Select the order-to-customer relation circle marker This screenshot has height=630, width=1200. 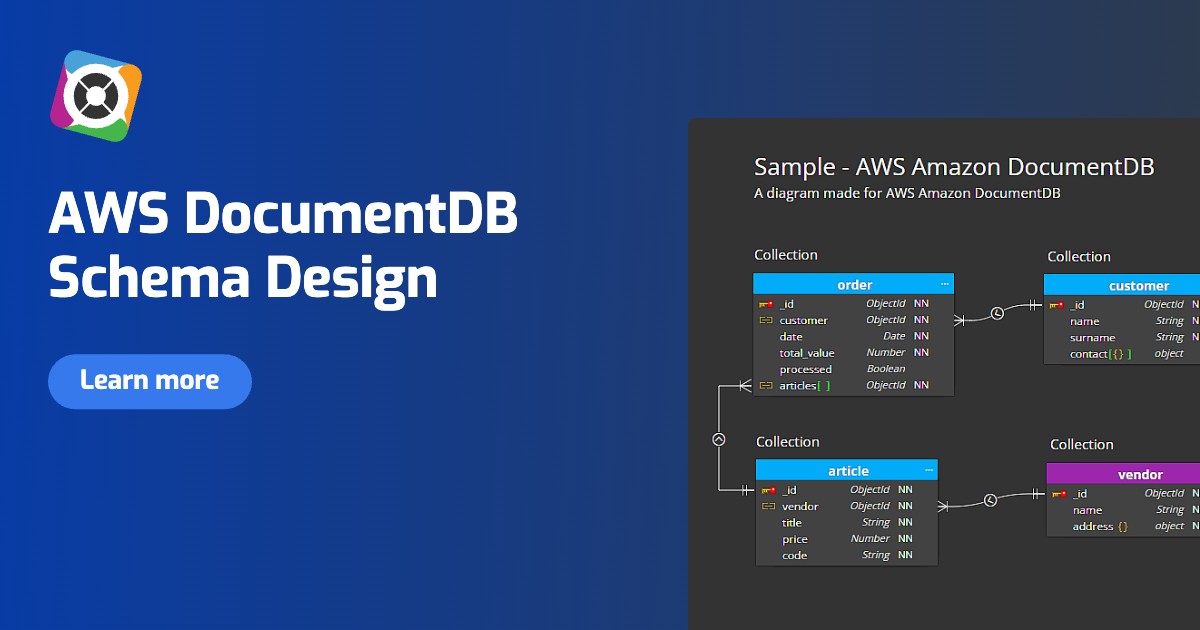click(x=997, y=314)
